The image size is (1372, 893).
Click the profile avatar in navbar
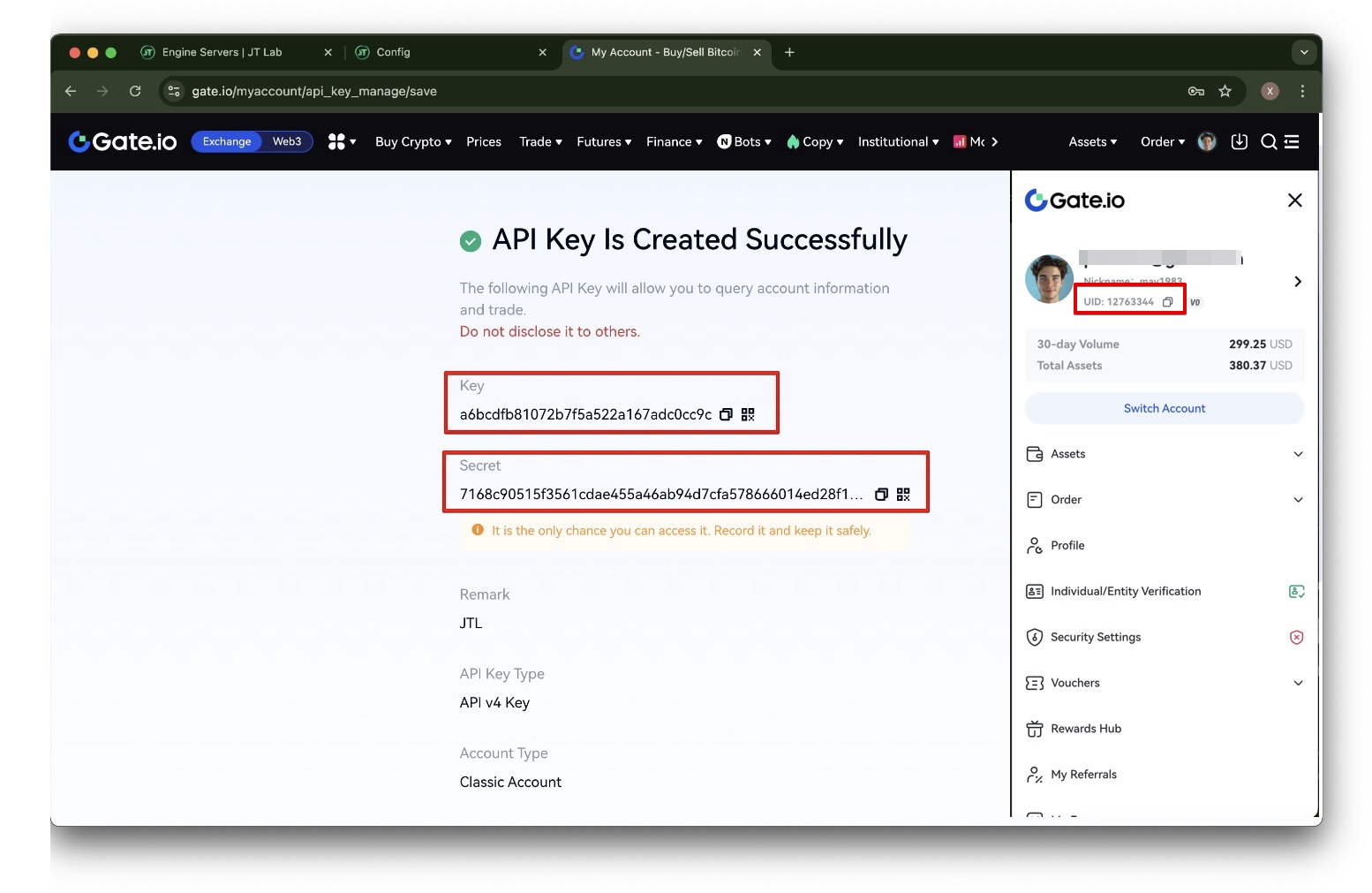pos(1207,141)
